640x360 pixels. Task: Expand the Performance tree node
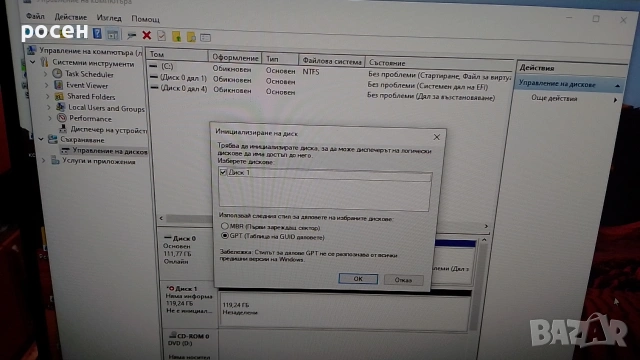point(50,118)
